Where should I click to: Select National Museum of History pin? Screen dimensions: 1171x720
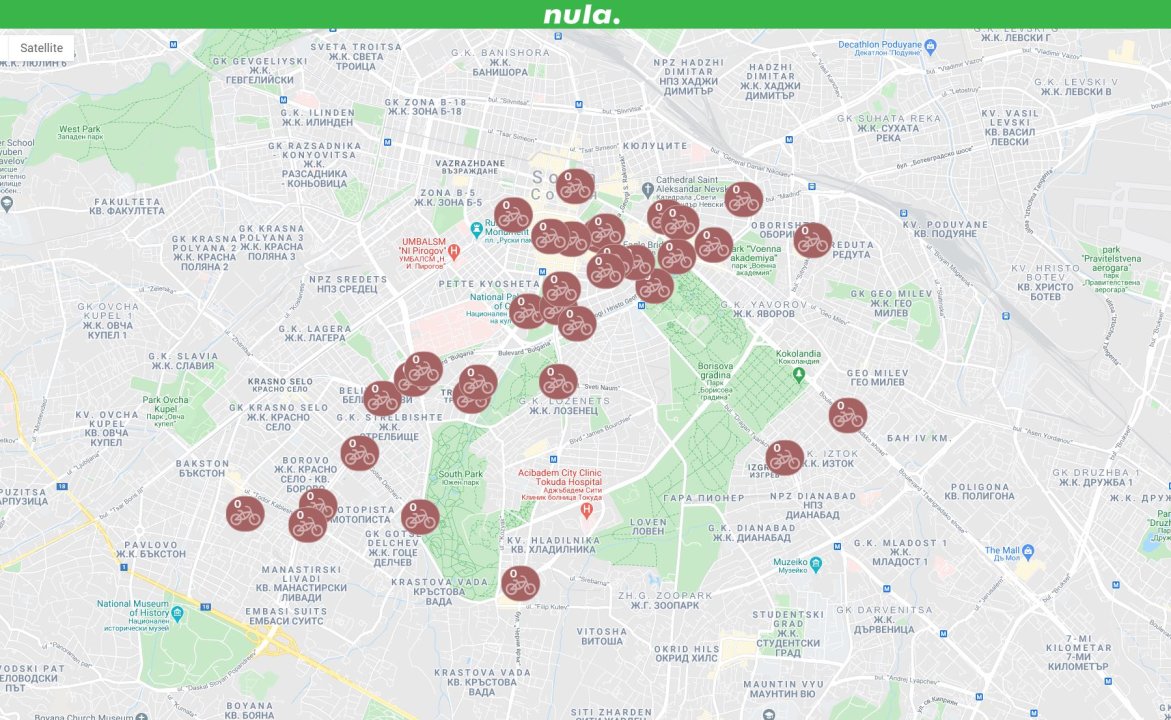(x=177, y=612)
